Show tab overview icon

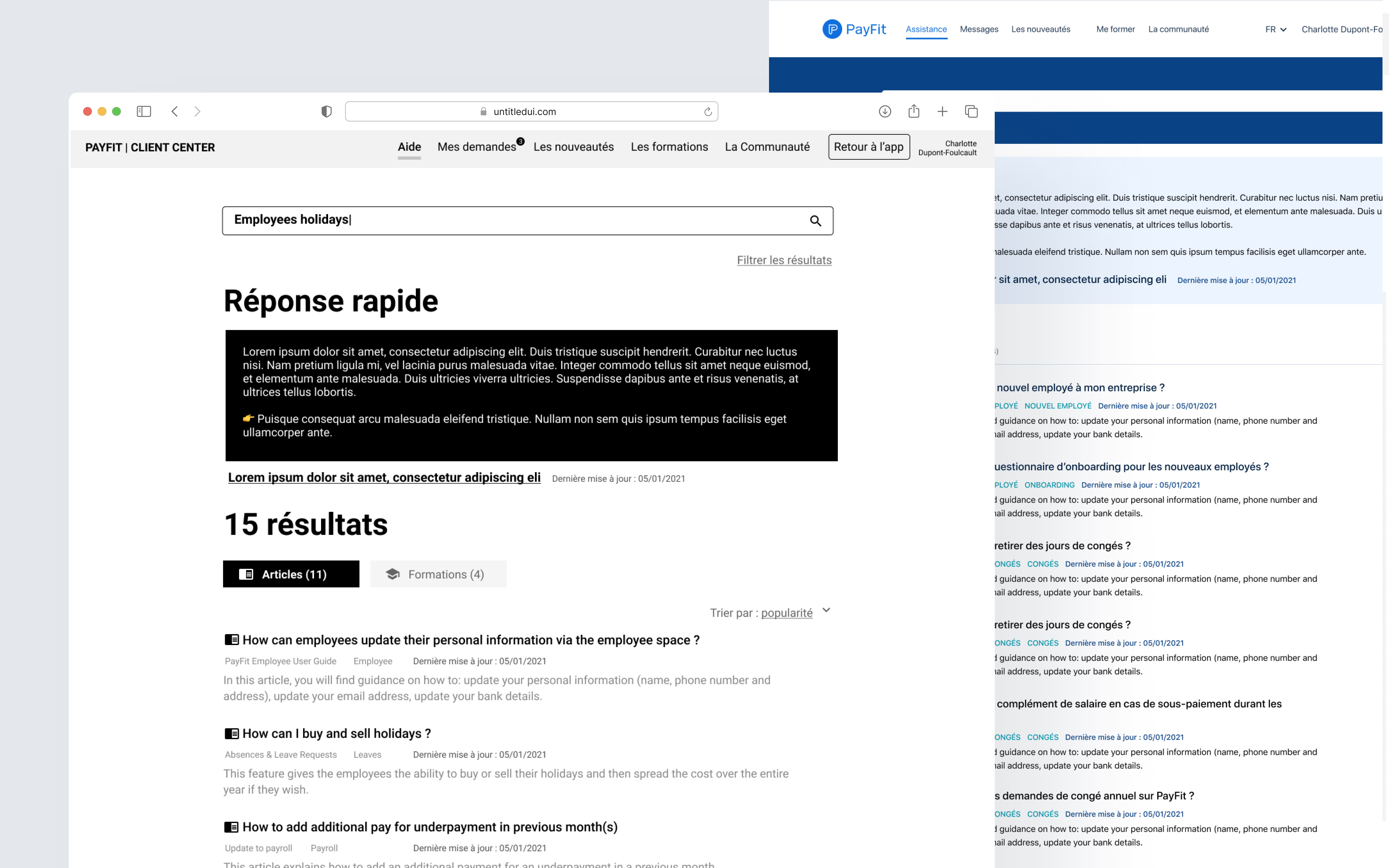coord(971,111)
